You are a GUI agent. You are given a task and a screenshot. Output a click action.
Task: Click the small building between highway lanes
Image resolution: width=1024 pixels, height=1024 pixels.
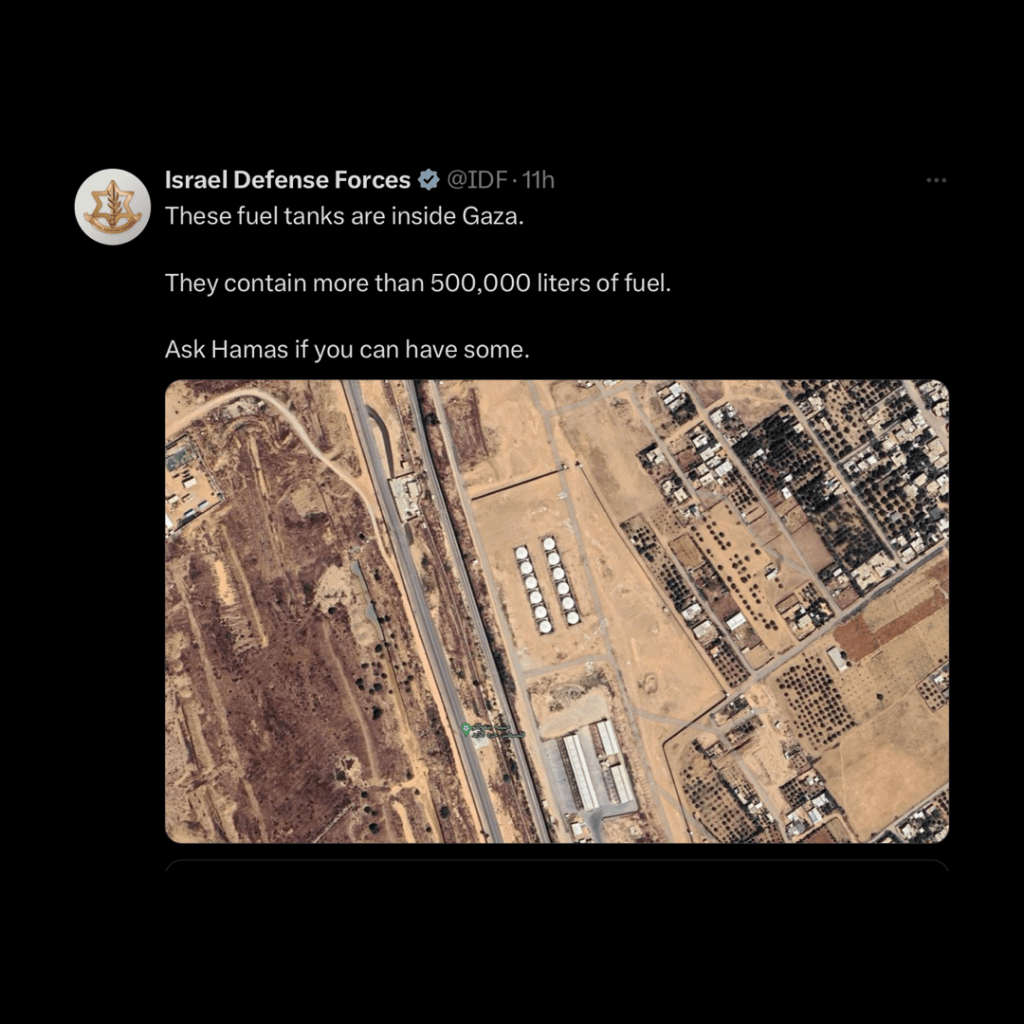406,496
